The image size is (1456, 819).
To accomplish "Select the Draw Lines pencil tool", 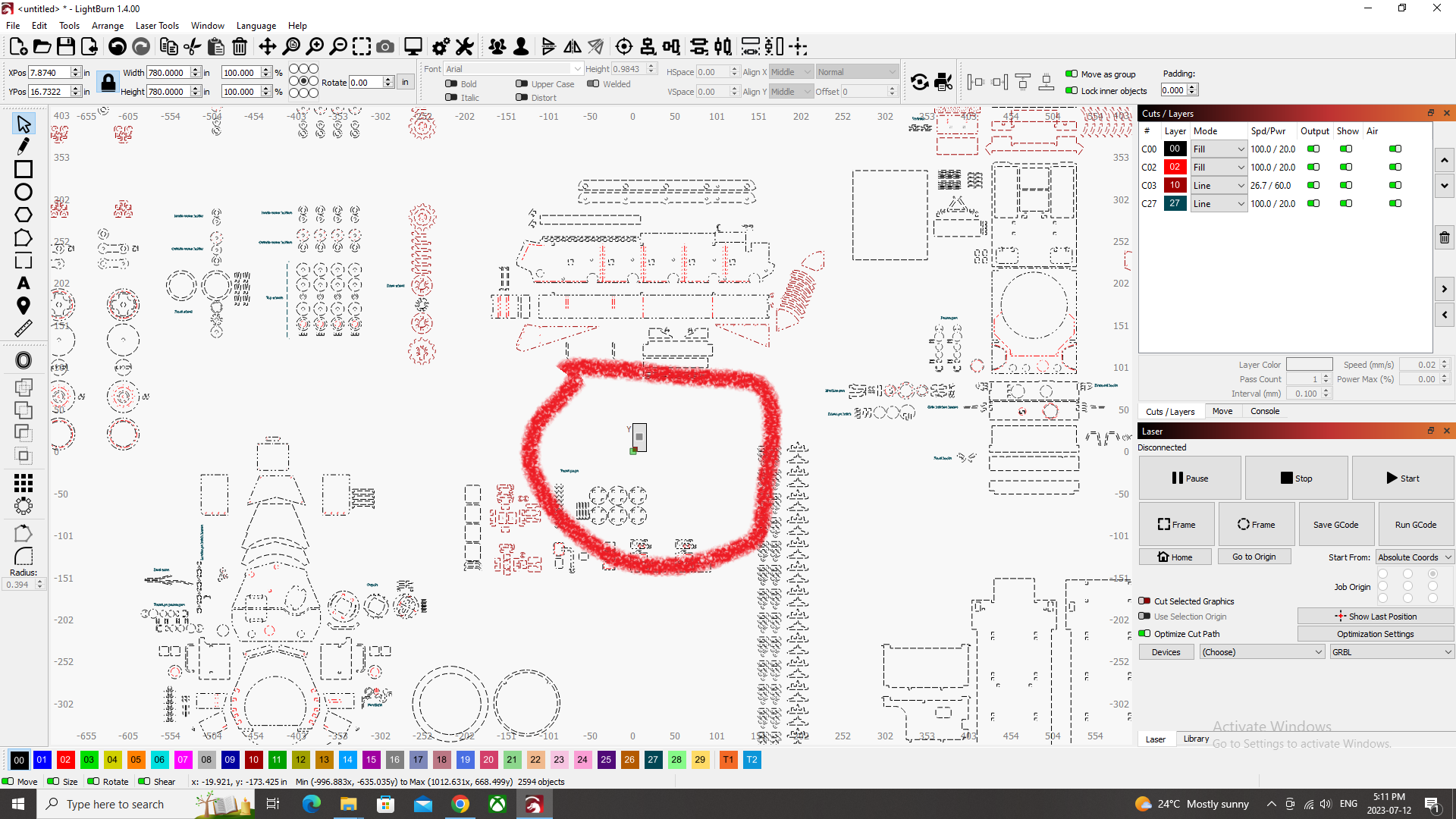I will pyautogui.click(x=24, y=146).
